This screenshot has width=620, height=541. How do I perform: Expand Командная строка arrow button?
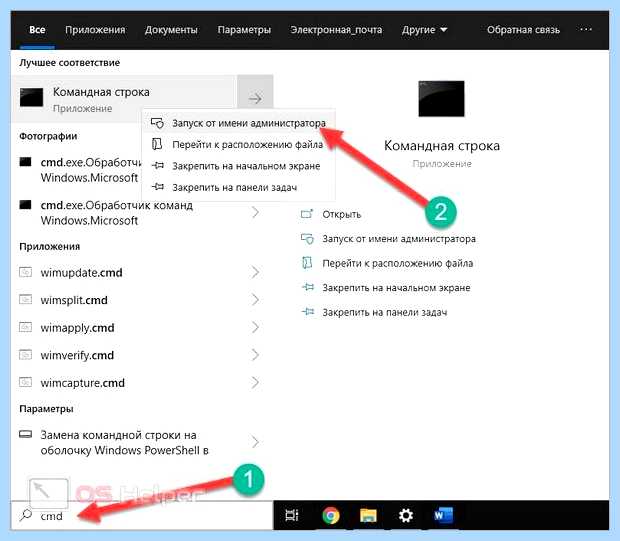pyautogui.click(x=255, y=98)
